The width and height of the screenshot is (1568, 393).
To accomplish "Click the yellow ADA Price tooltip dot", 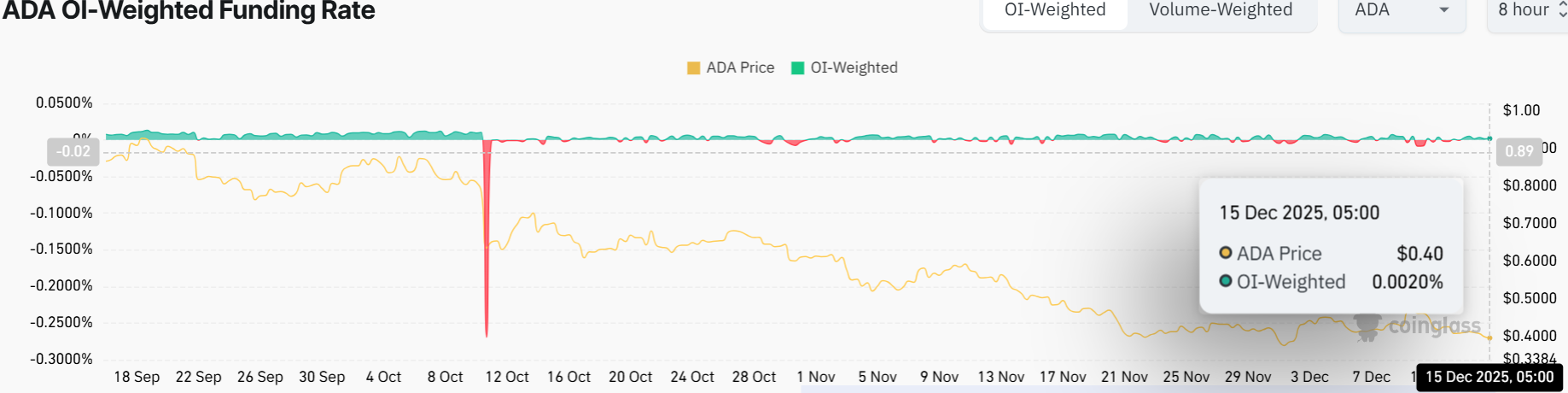I will [x=1226, y=253].
